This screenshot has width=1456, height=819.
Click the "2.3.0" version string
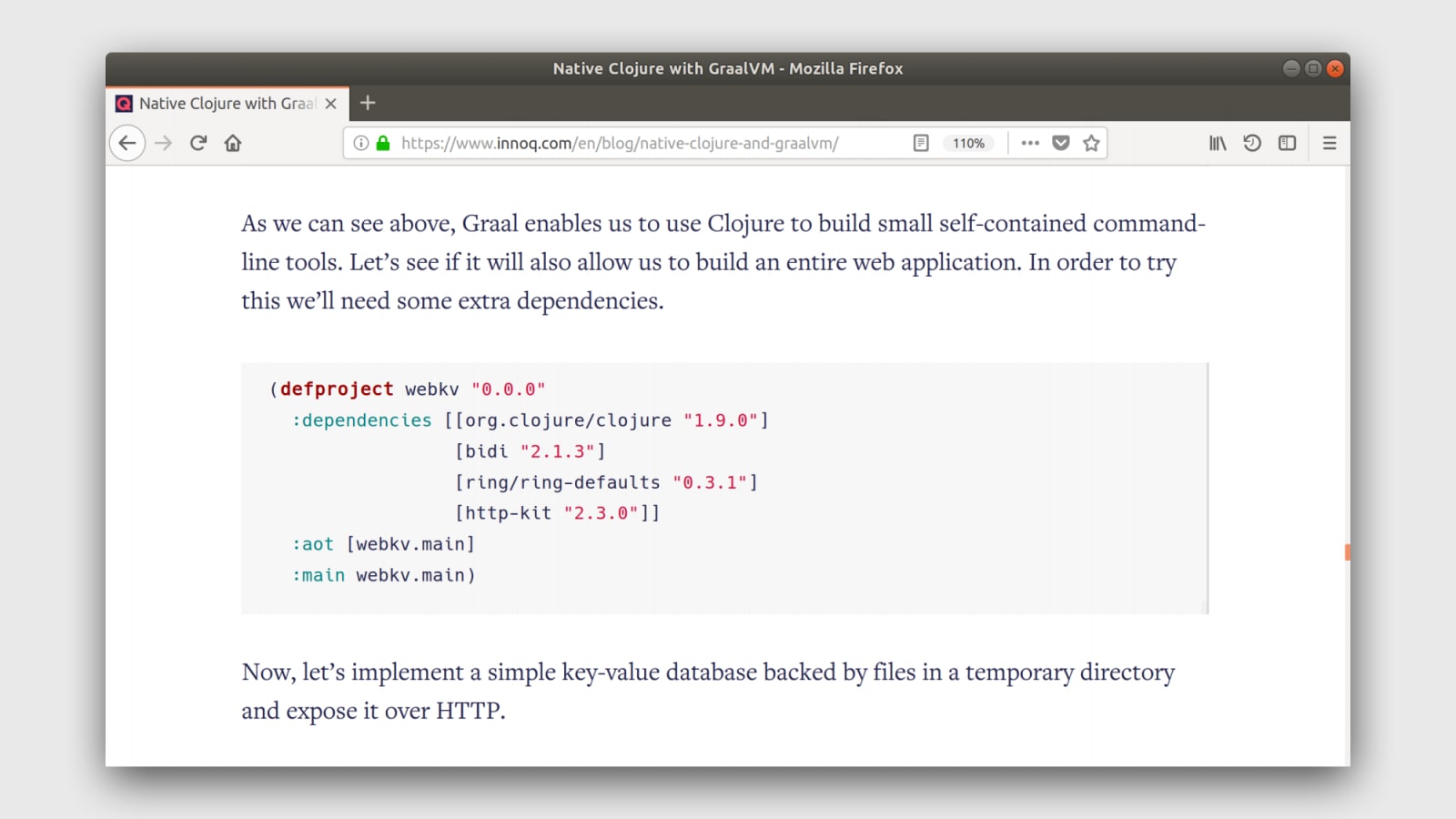click(x=601, y=513)
